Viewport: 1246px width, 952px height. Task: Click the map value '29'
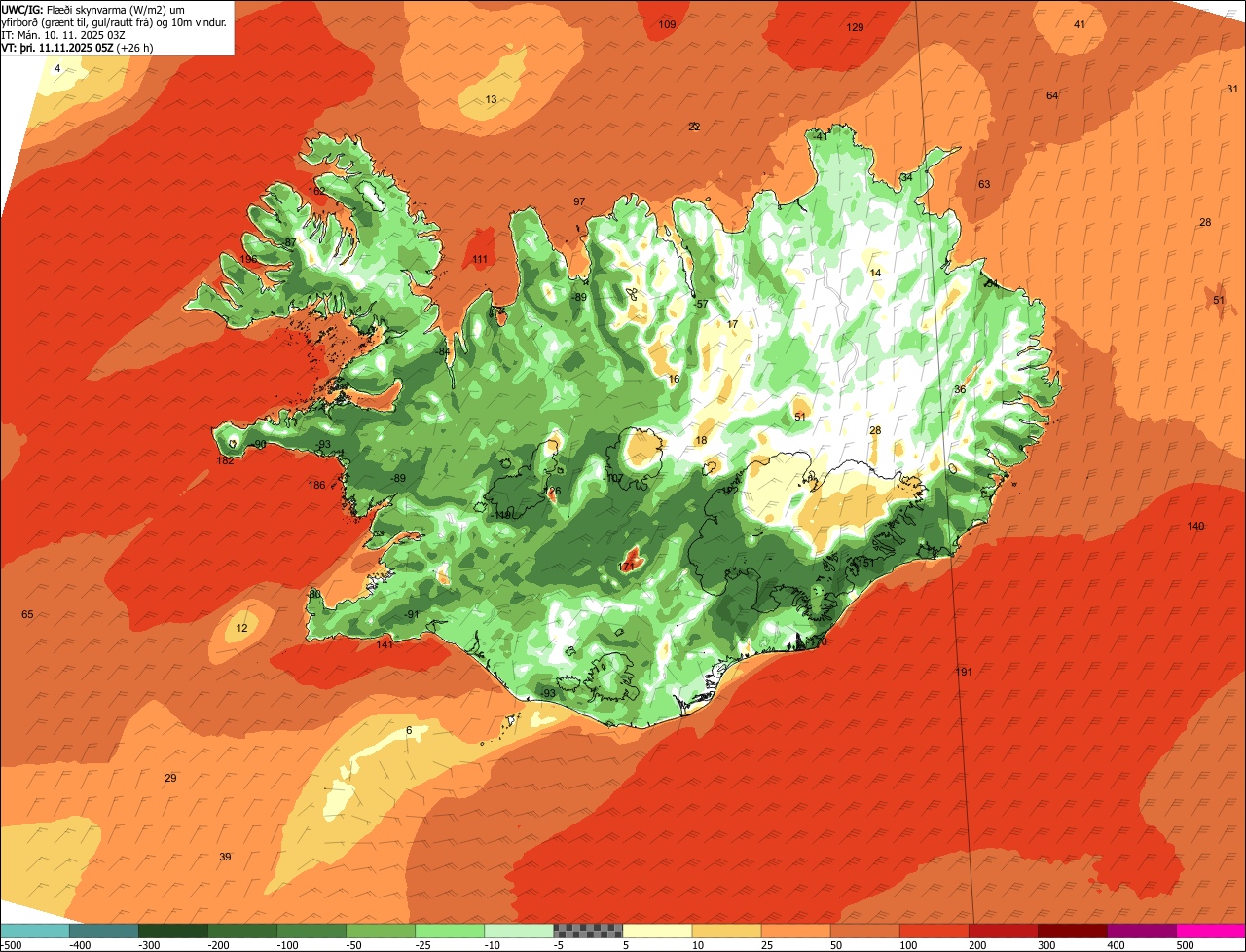tap(170, 778)
